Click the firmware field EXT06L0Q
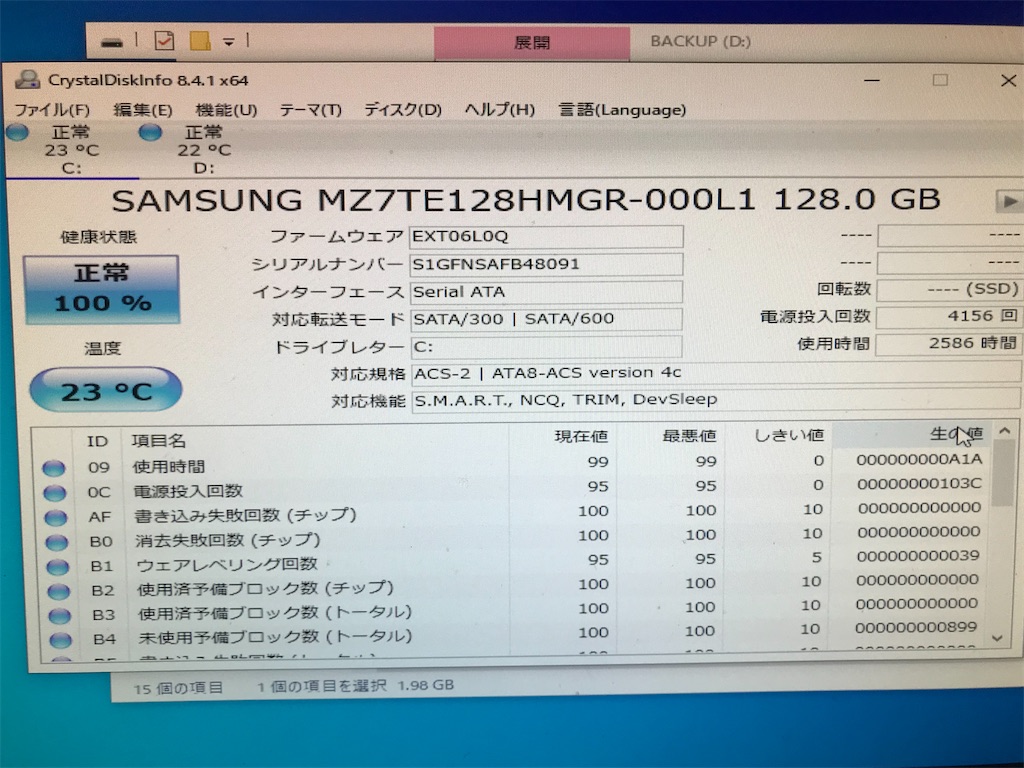 point(547,236)
